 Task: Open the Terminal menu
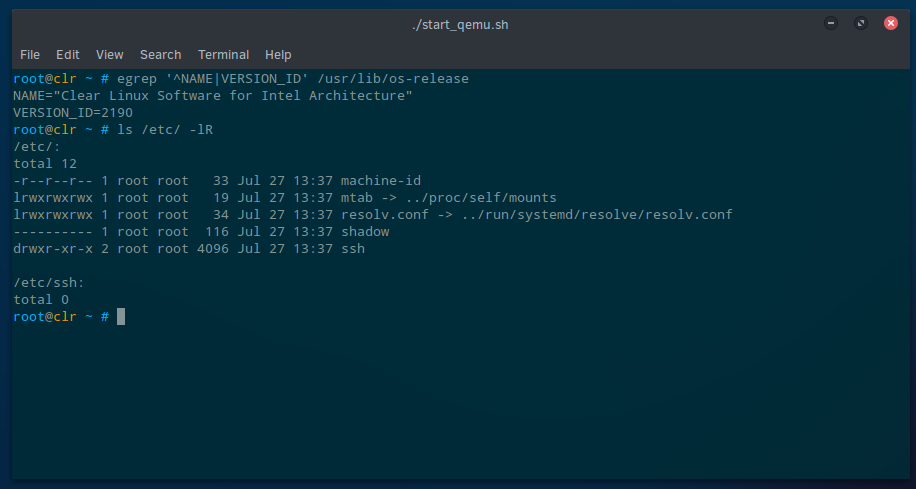[x=223, y=55]
